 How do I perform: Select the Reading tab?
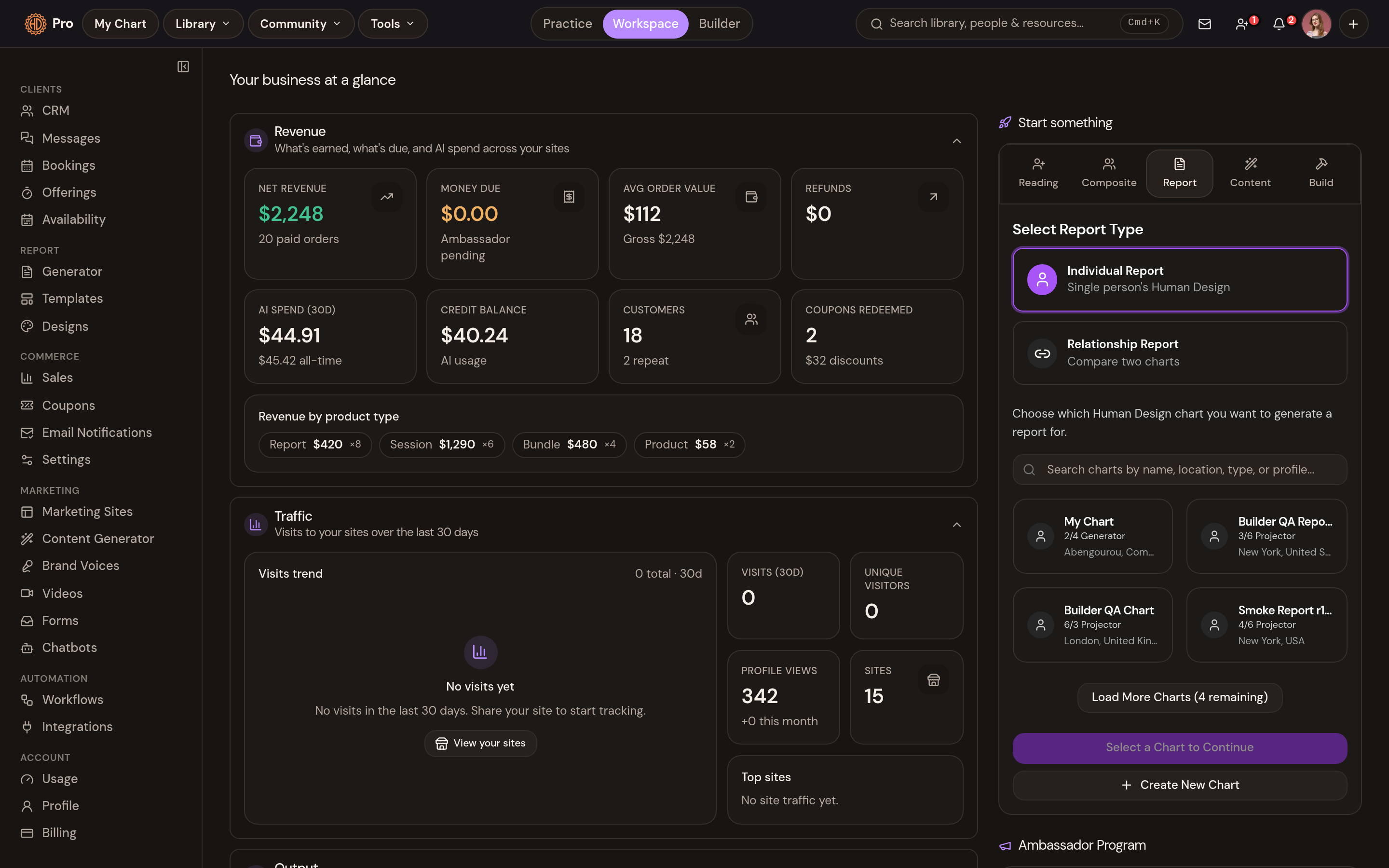(1038, 174)
